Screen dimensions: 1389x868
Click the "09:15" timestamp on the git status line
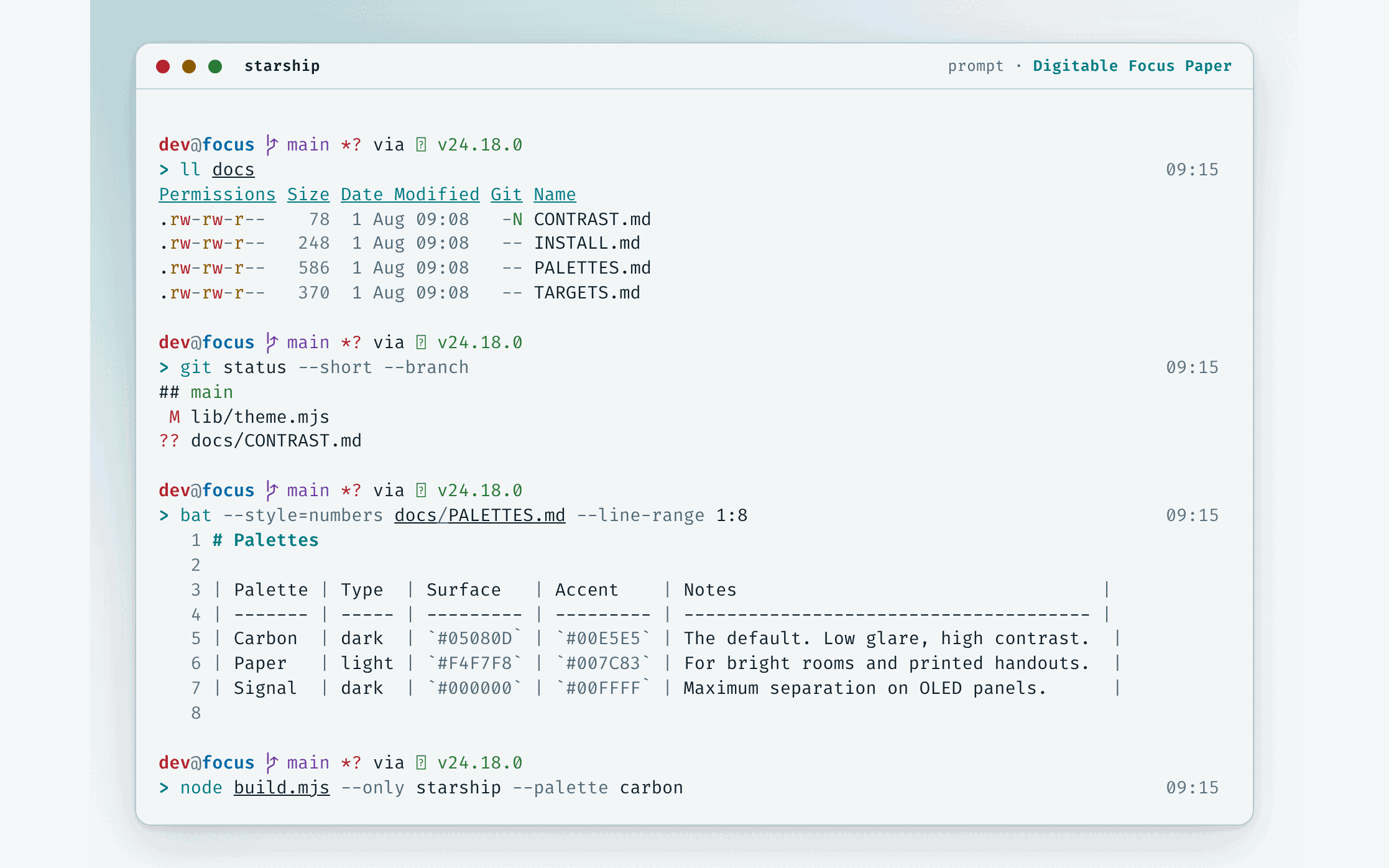[1192, 367]
